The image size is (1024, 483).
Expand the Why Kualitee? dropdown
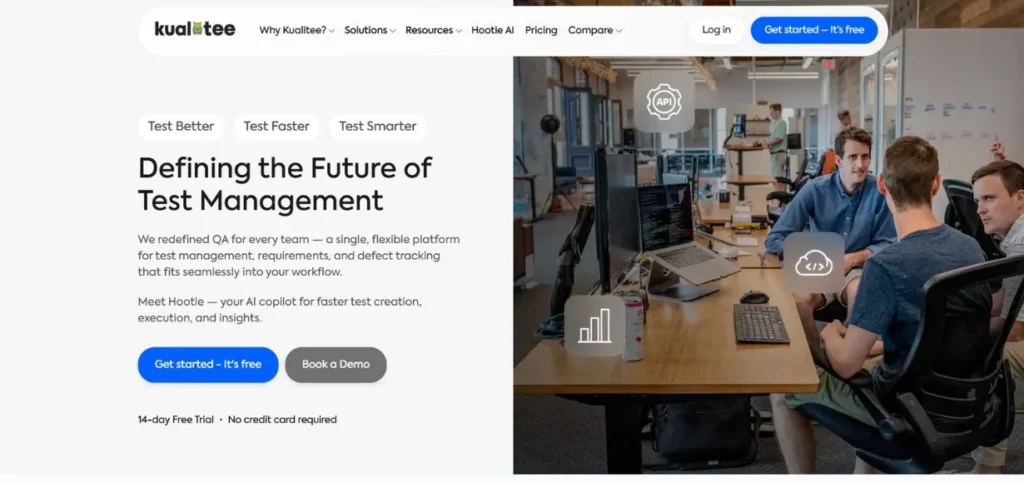click(296, 30)
